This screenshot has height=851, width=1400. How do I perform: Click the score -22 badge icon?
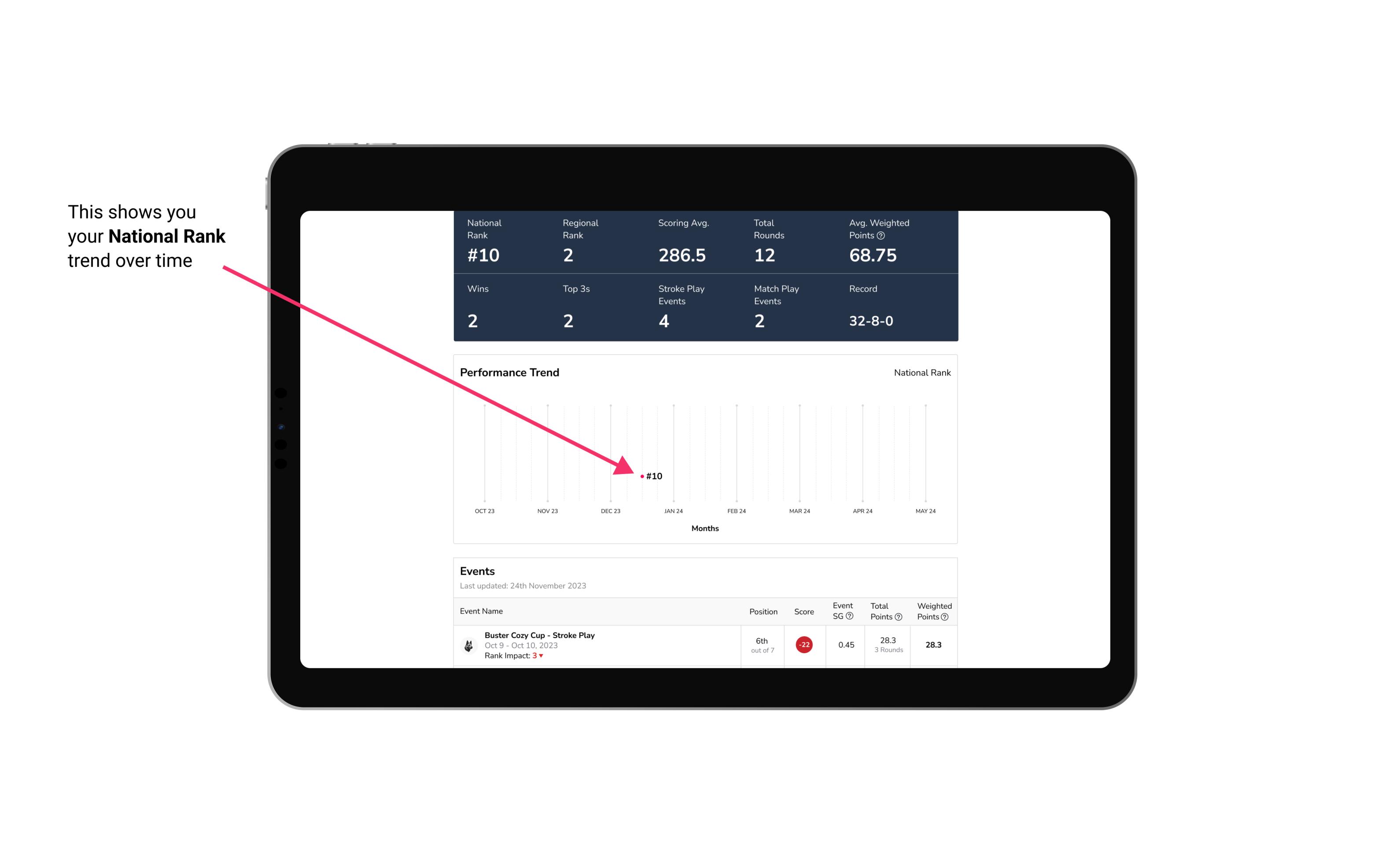[804, 644]
